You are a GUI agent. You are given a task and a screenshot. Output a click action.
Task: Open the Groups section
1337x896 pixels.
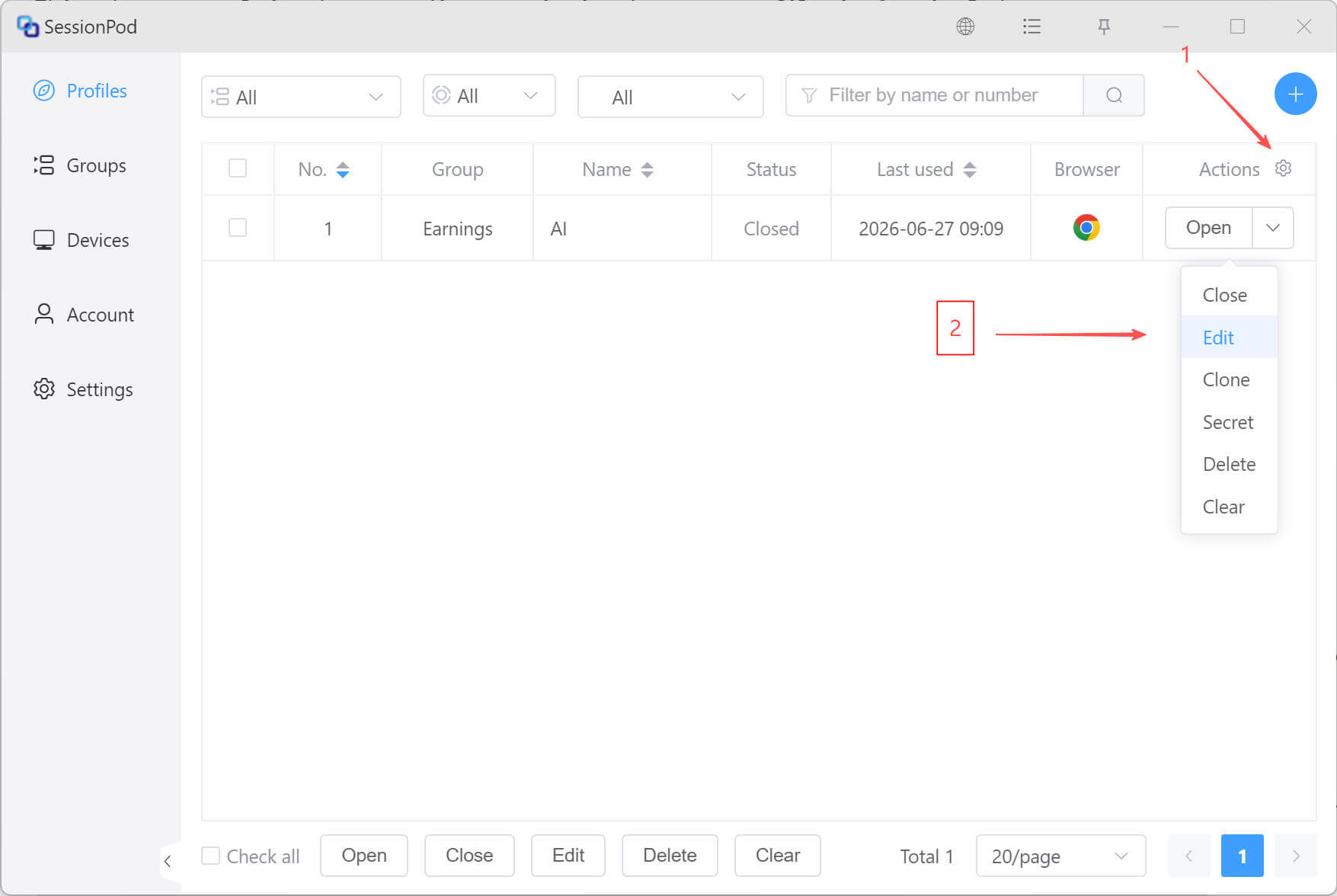80,165
